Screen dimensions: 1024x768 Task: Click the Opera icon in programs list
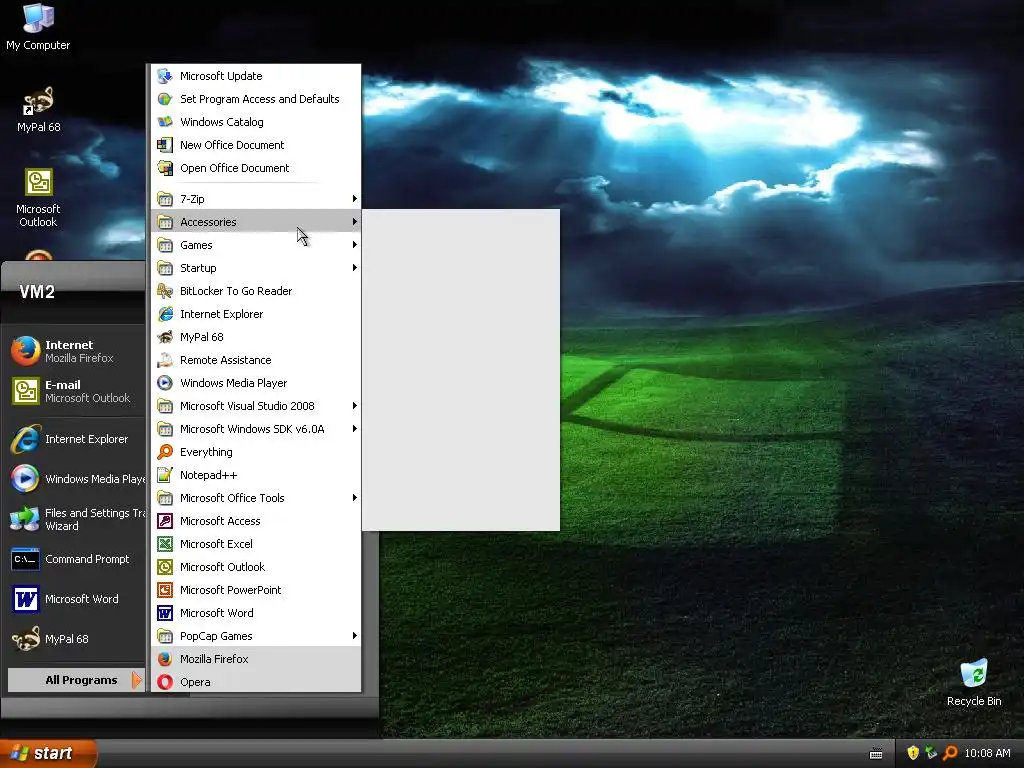point(165,682)
